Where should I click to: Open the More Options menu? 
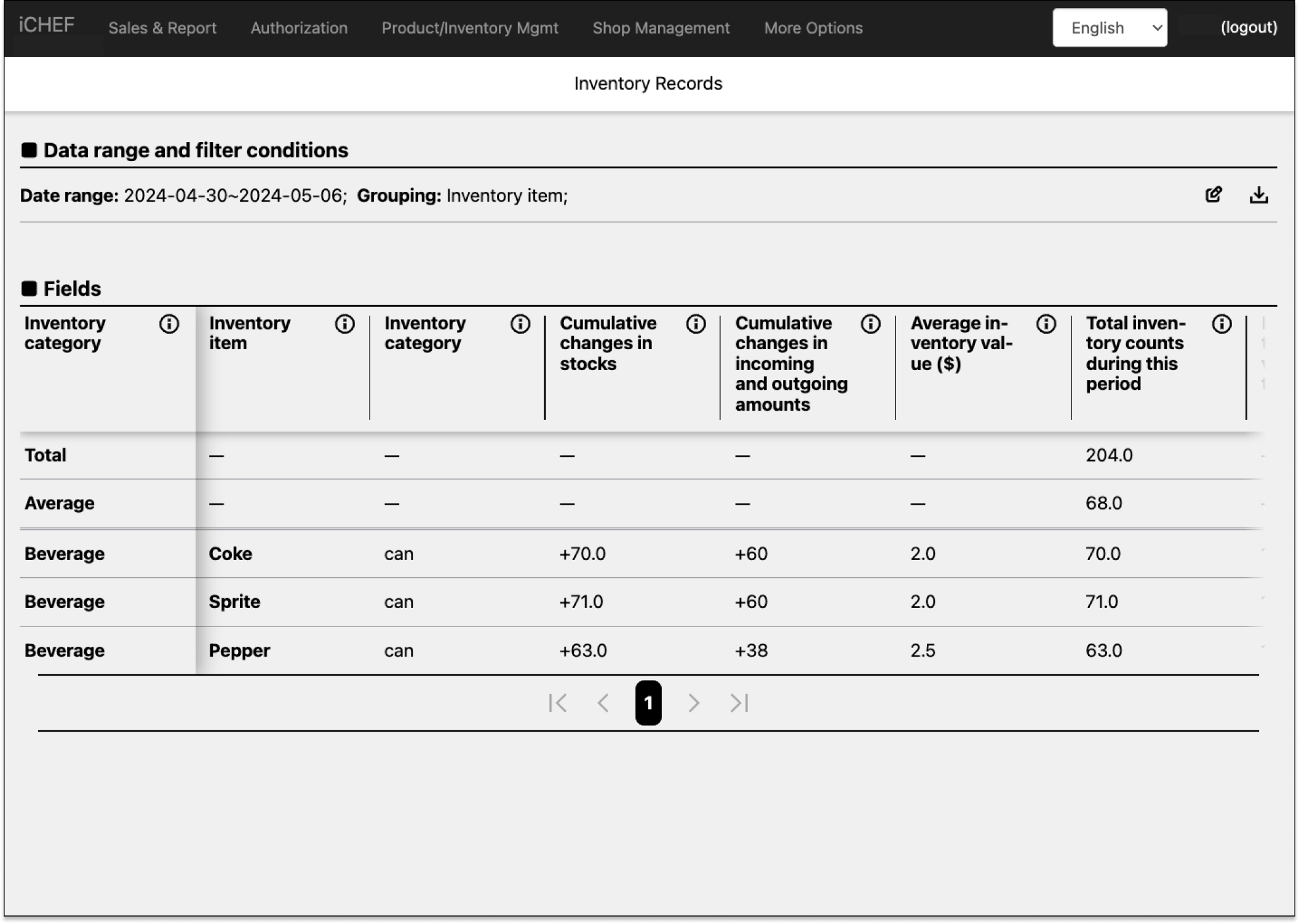coord(813,28)
